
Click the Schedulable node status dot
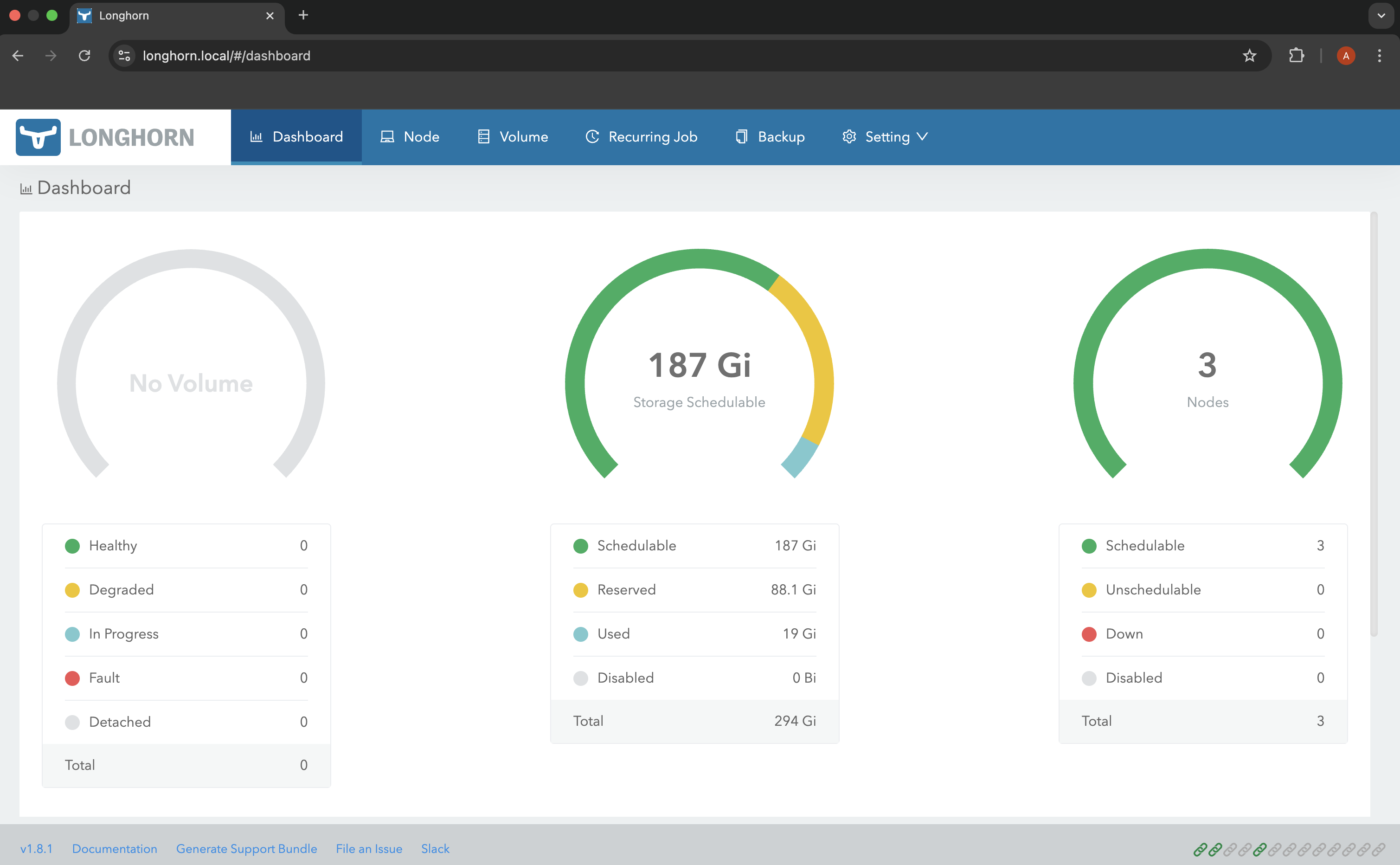point(1089,545)
